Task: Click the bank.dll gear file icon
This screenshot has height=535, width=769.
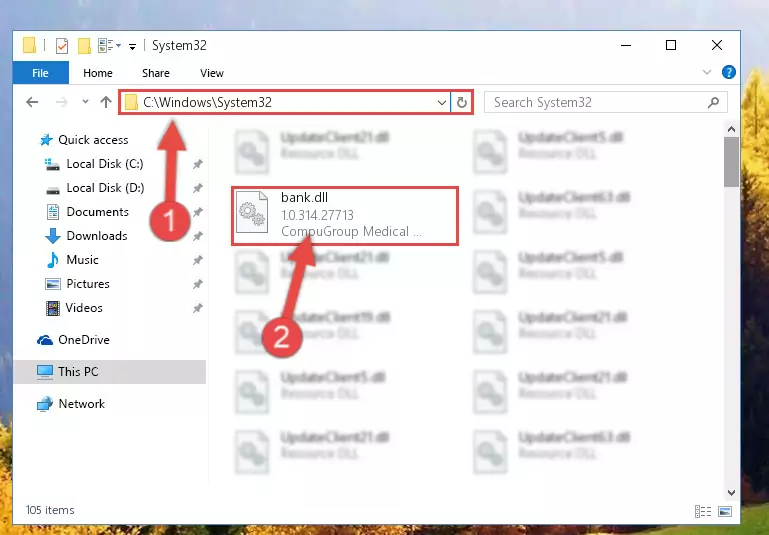Action: (252, 212)
